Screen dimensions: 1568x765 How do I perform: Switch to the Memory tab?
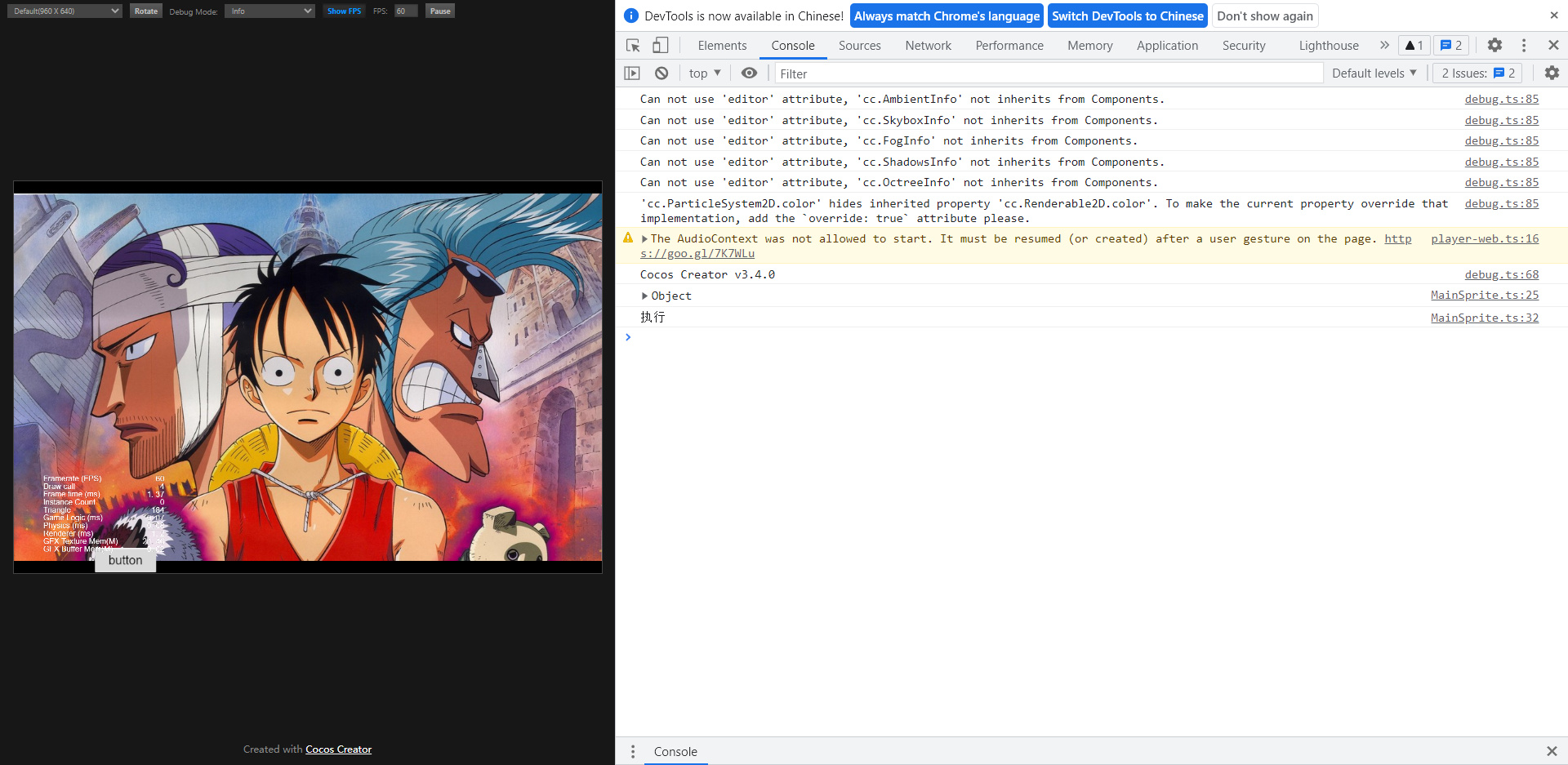coord(1090,46)
